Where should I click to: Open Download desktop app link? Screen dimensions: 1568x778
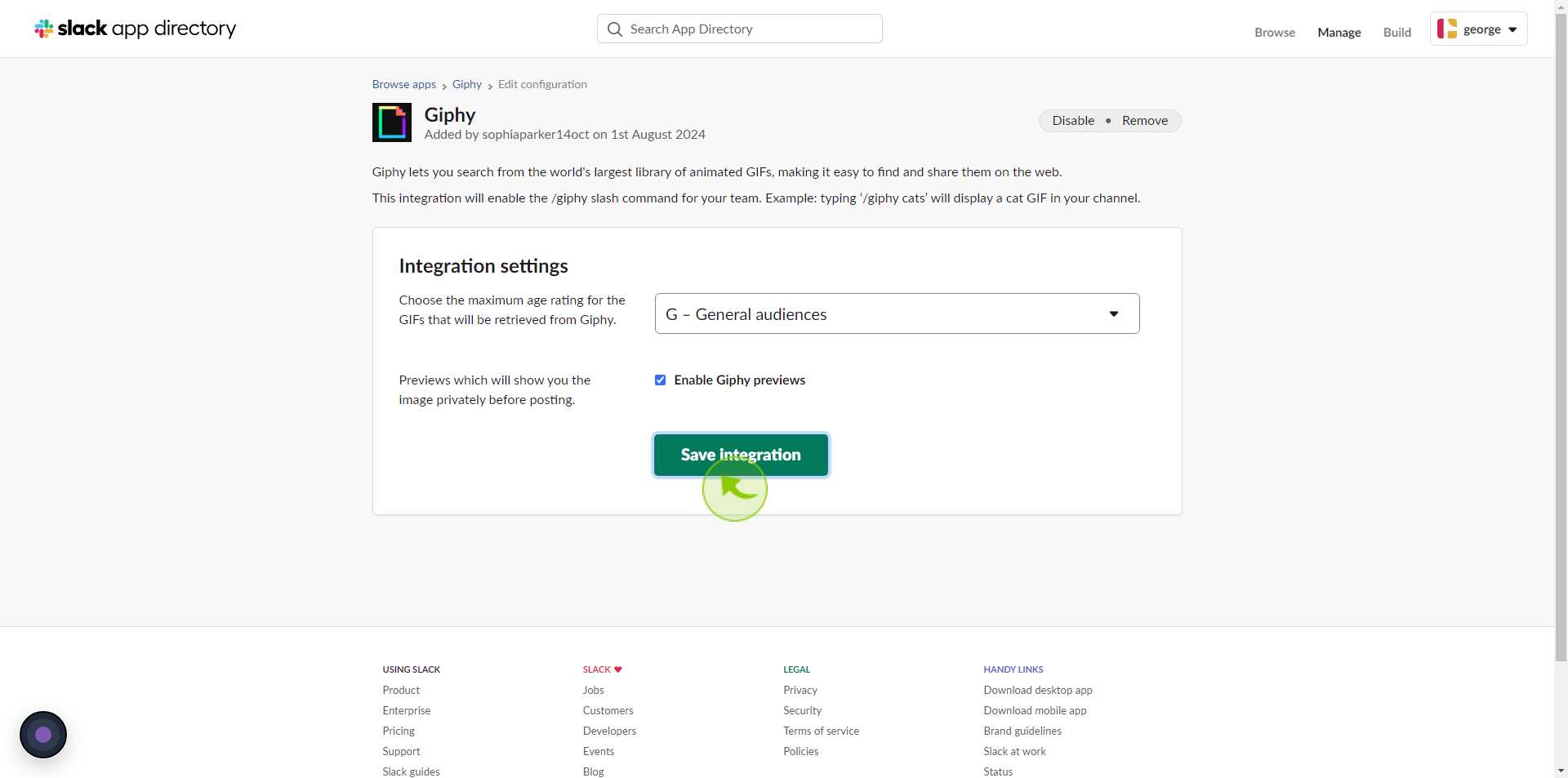pos(1038,691)
